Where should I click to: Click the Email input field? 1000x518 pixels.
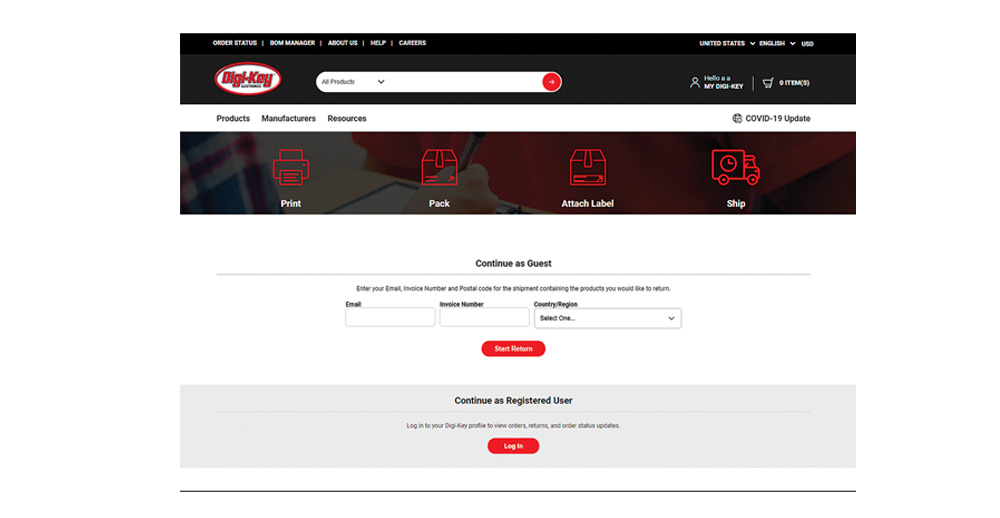tap(390, 318)
